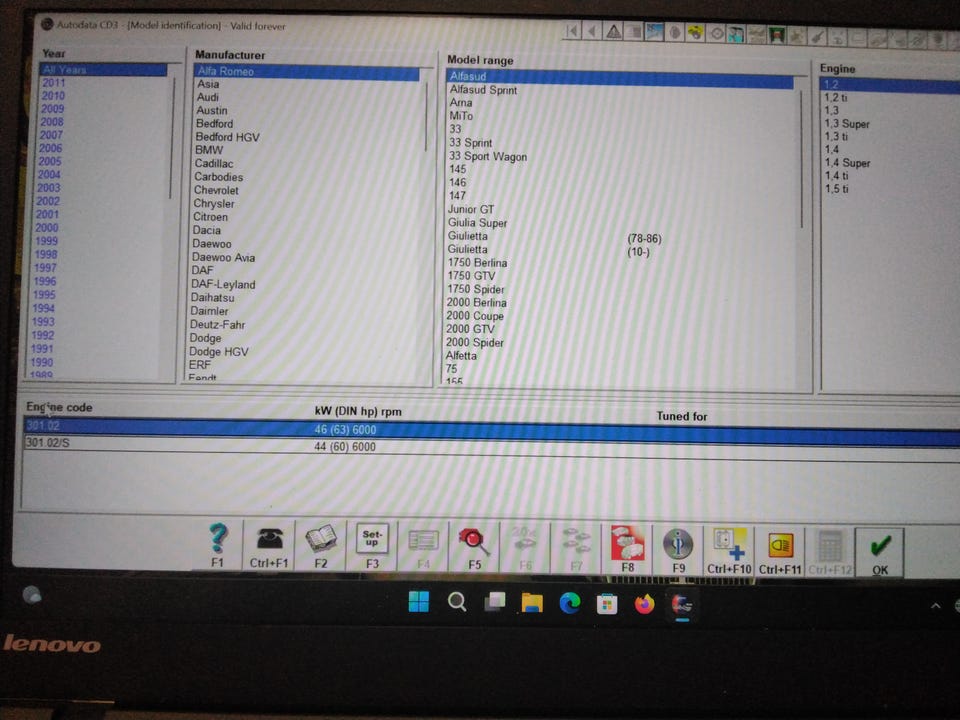The image size is (960, 720).
Task: Choose engine 1,5 ti
Action: [836, 189]
